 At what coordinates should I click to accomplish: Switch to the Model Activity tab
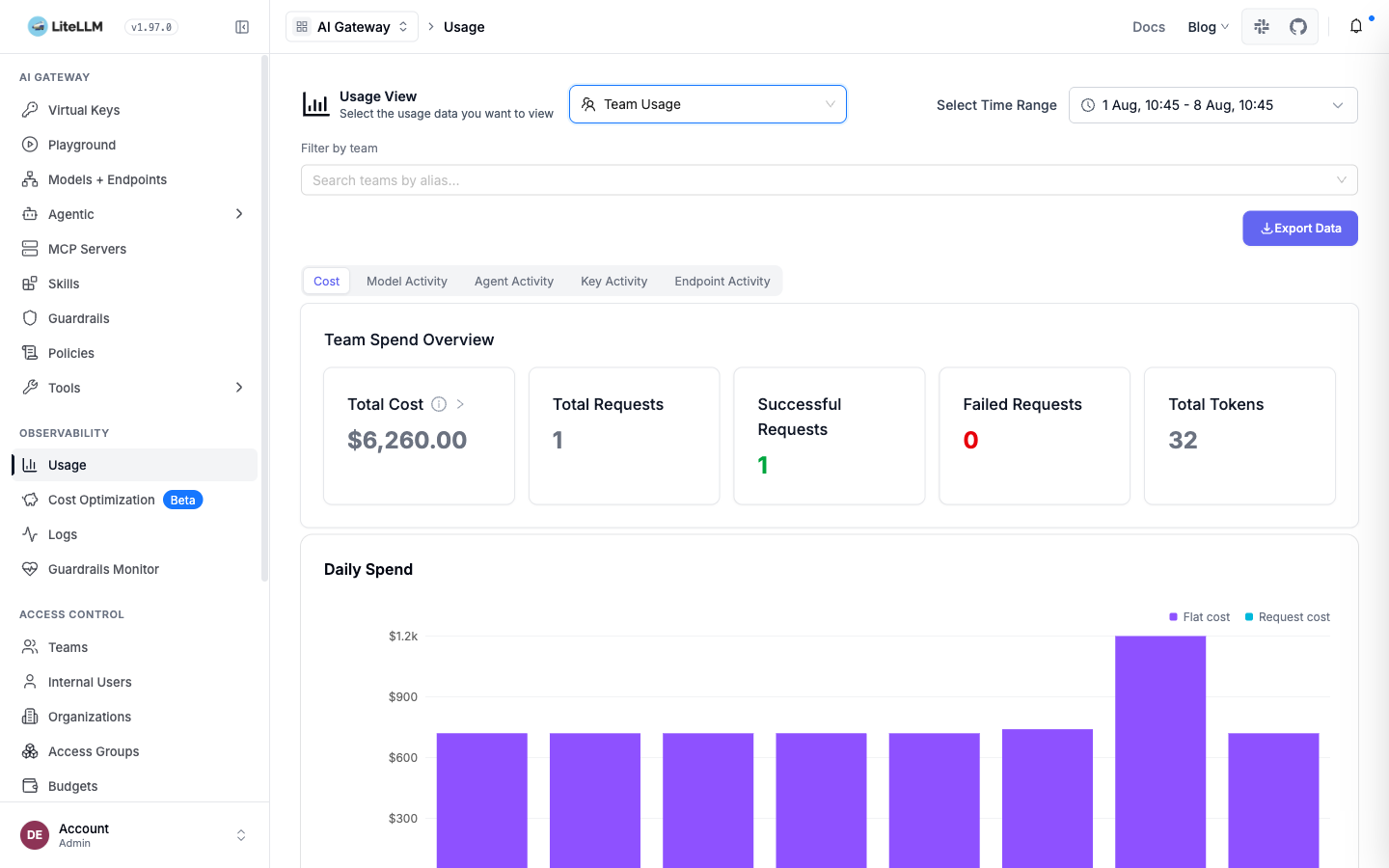click(407, 282)
